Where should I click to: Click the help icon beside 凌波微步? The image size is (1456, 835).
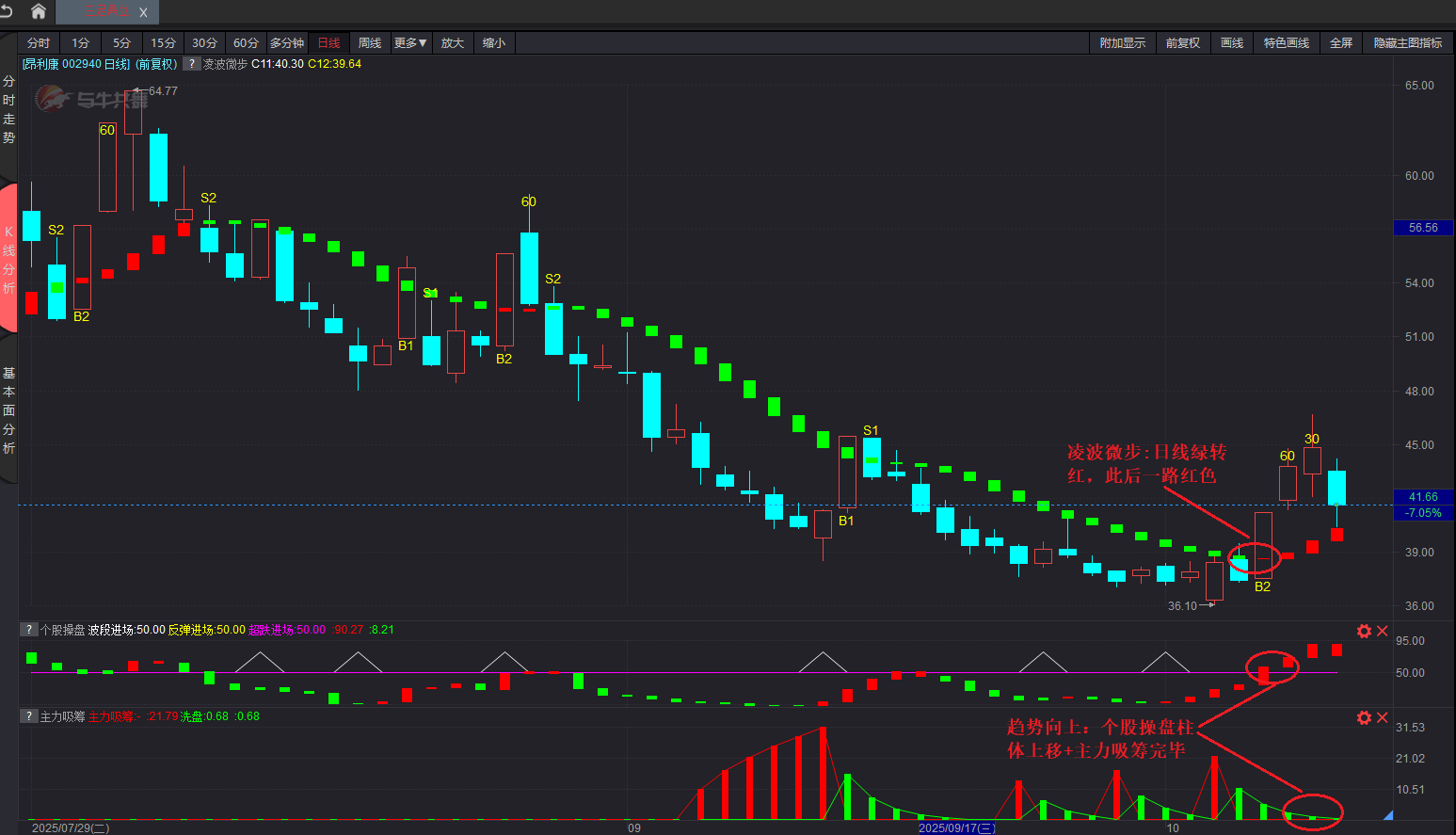191,64
